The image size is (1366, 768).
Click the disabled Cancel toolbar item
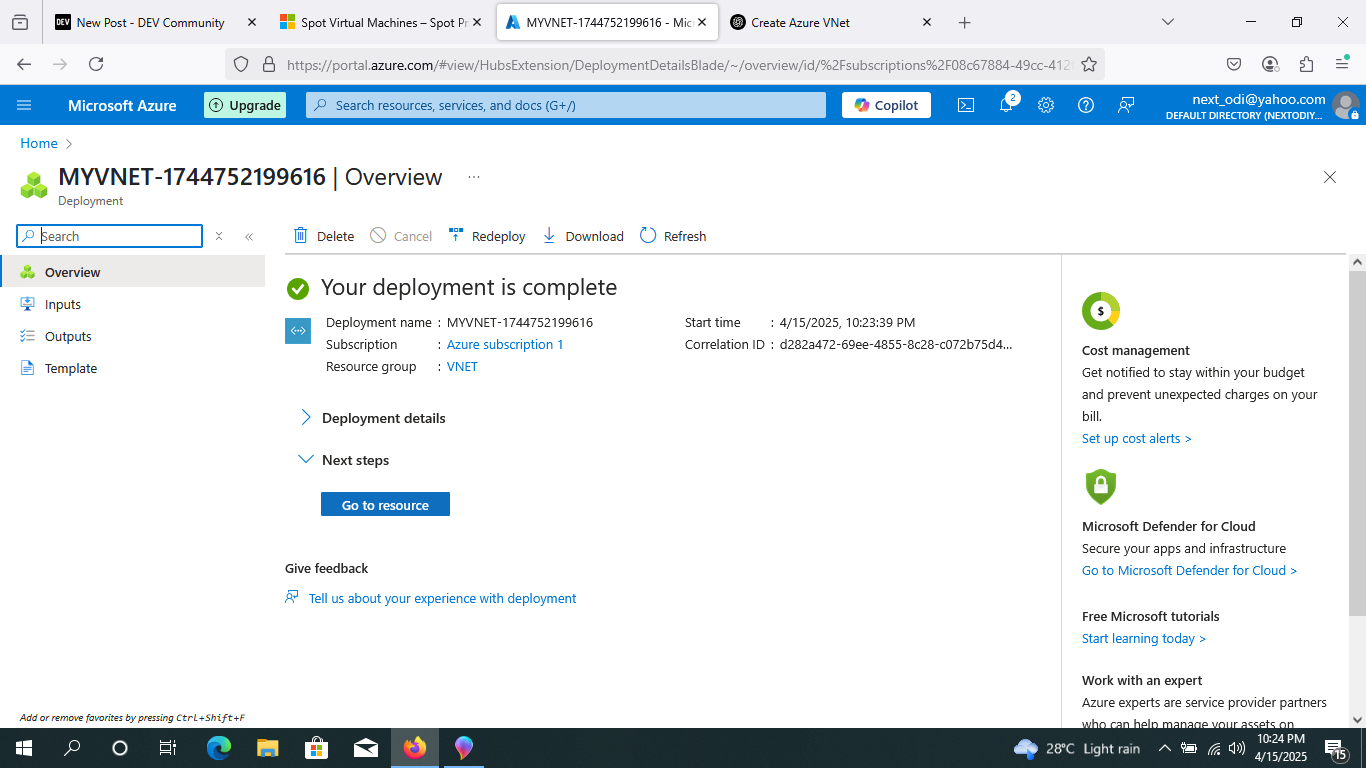click(401, 236)
